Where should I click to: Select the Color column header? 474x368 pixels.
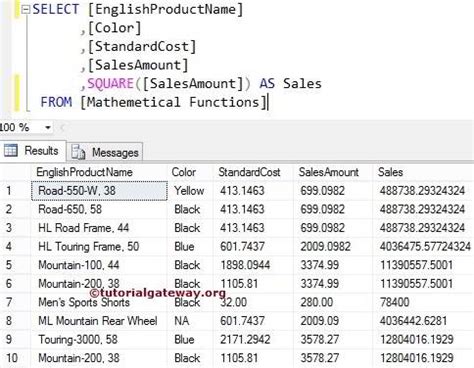pyautogui.click(x=190, y=172)
